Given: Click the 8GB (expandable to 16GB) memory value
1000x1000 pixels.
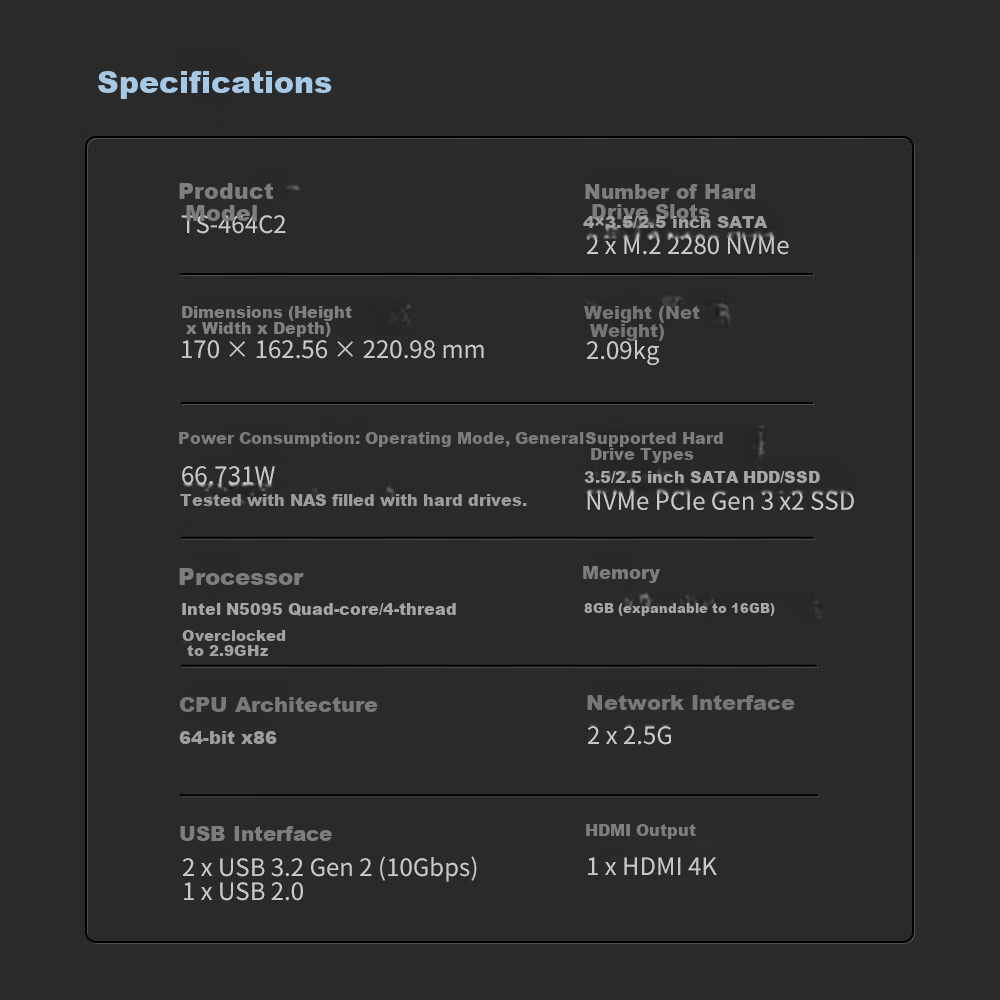Looking at the screenshot, I should click(679, 608).
